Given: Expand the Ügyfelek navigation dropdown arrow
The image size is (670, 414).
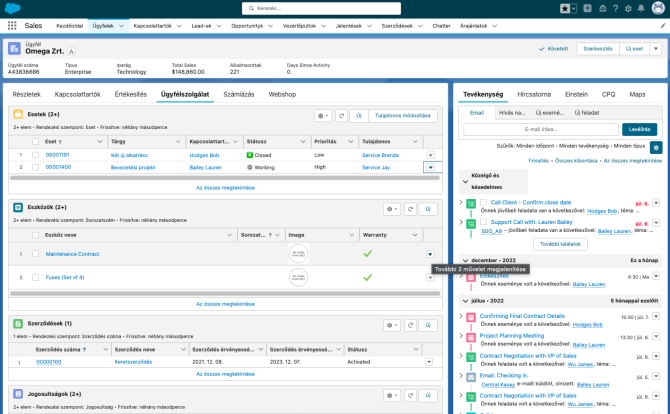Looking at the screenshot, I should pos(122,24).
